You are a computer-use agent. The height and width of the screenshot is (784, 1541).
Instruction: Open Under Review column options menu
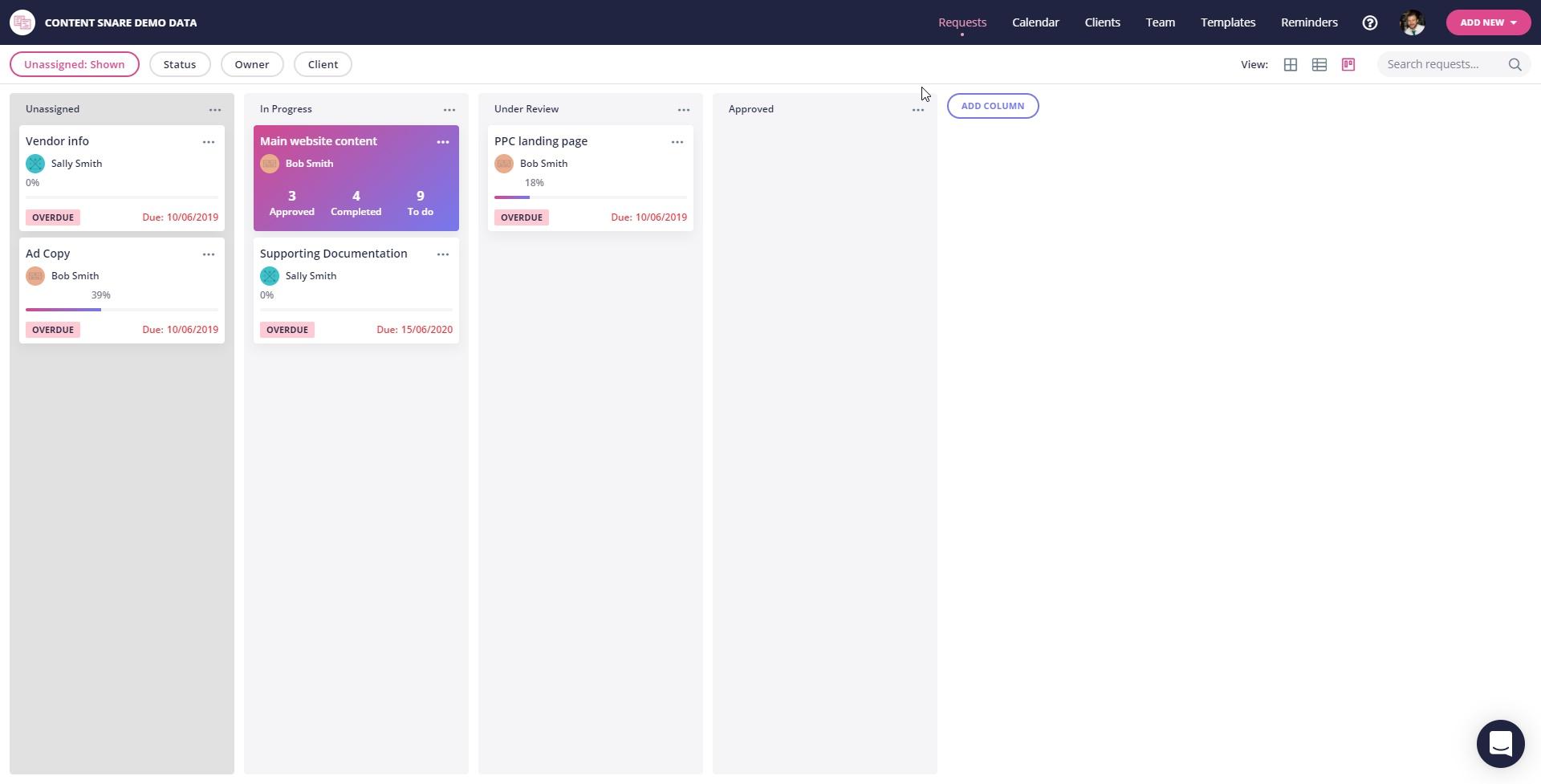[x=684, y=109]
